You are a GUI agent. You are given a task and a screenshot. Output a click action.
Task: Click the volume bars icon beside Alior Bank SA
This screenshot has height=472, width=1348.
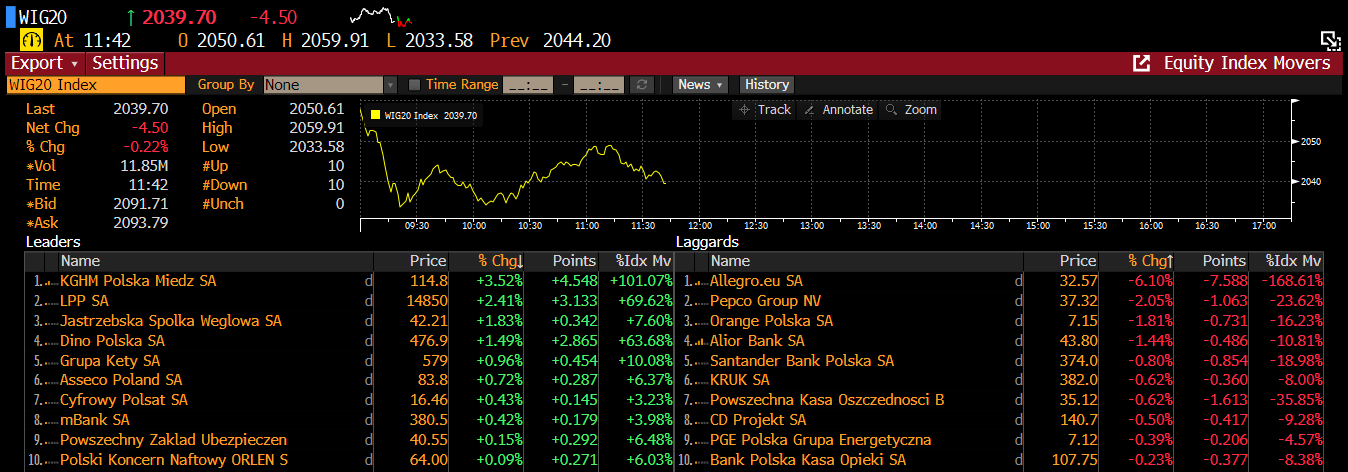click(x=702, y=341)
